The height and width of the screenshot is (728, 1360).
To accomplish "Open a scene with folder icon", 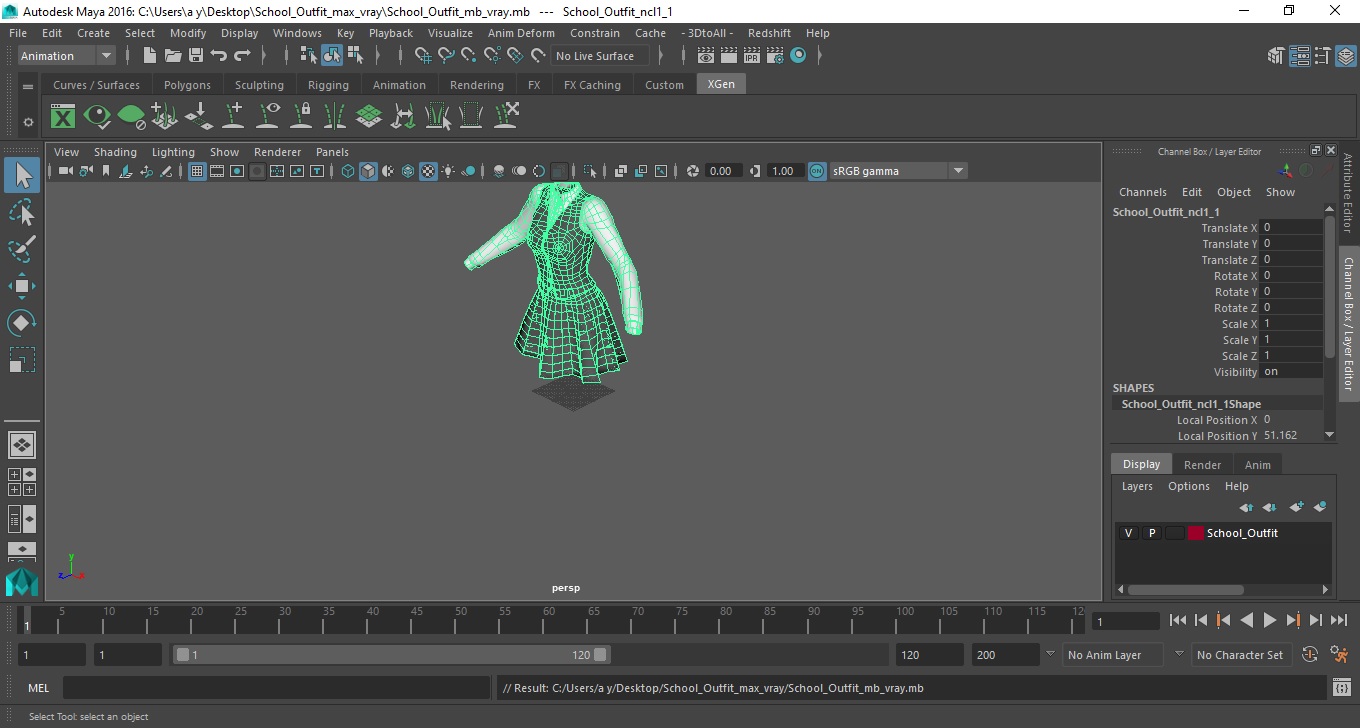I will pos(173,56).
